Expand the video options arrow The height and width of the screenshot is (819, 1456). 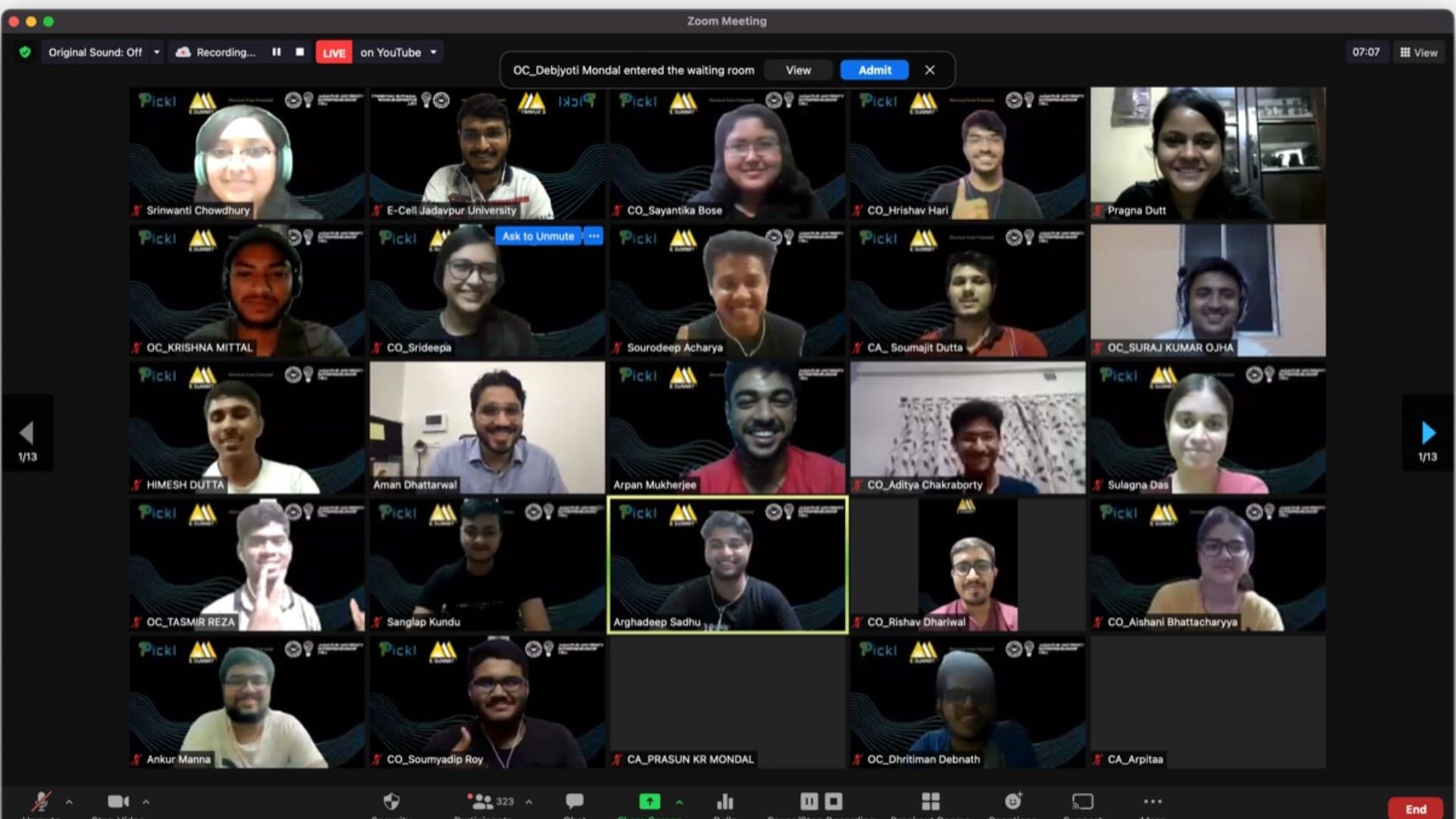146,802
